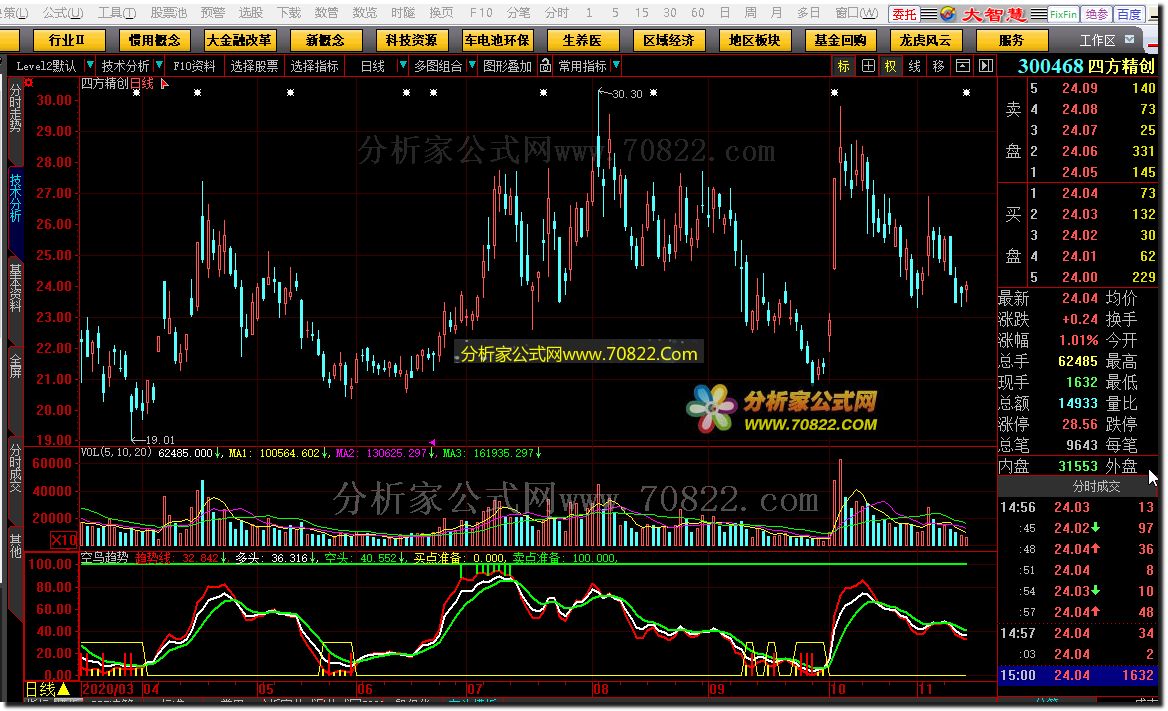Expand the 技术分析 dropdown arrow in toolbar
1168x711 pixels.
158,66
